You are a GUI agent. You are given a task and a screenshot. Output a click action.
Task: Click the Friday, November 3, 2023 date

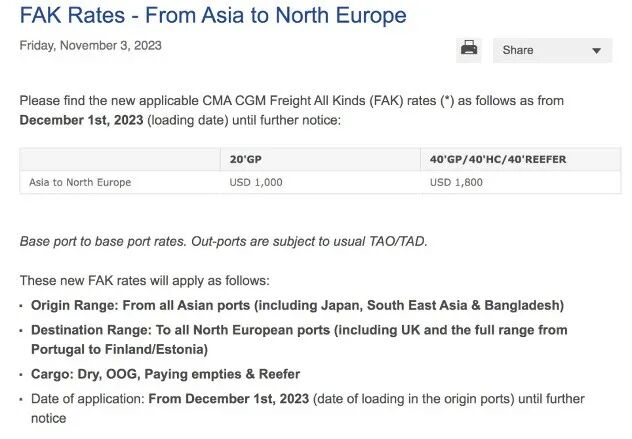click(90, 46)
